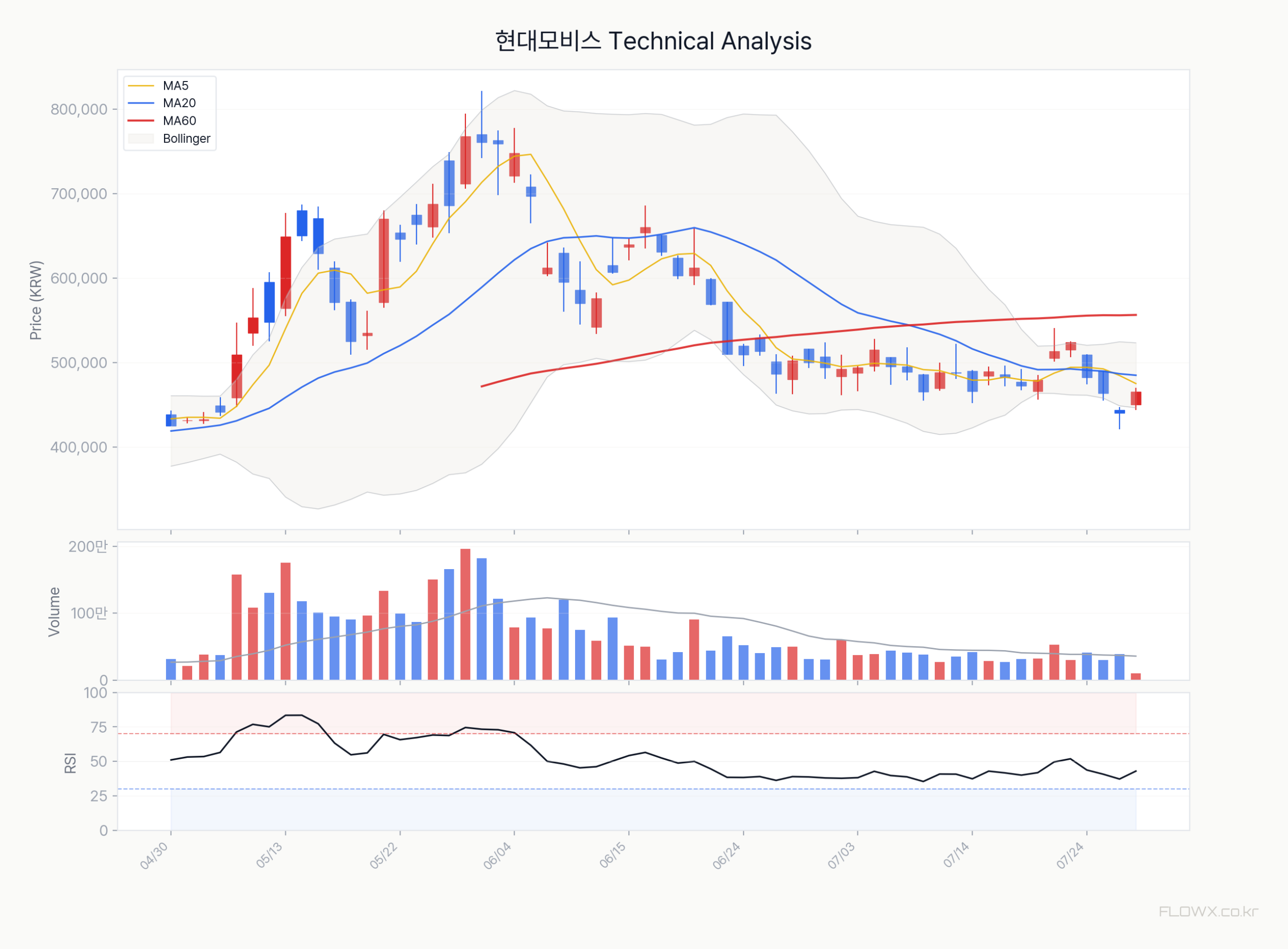Click the "RSI" axis title
This screenshot has width=1288, height=949.
70,763
